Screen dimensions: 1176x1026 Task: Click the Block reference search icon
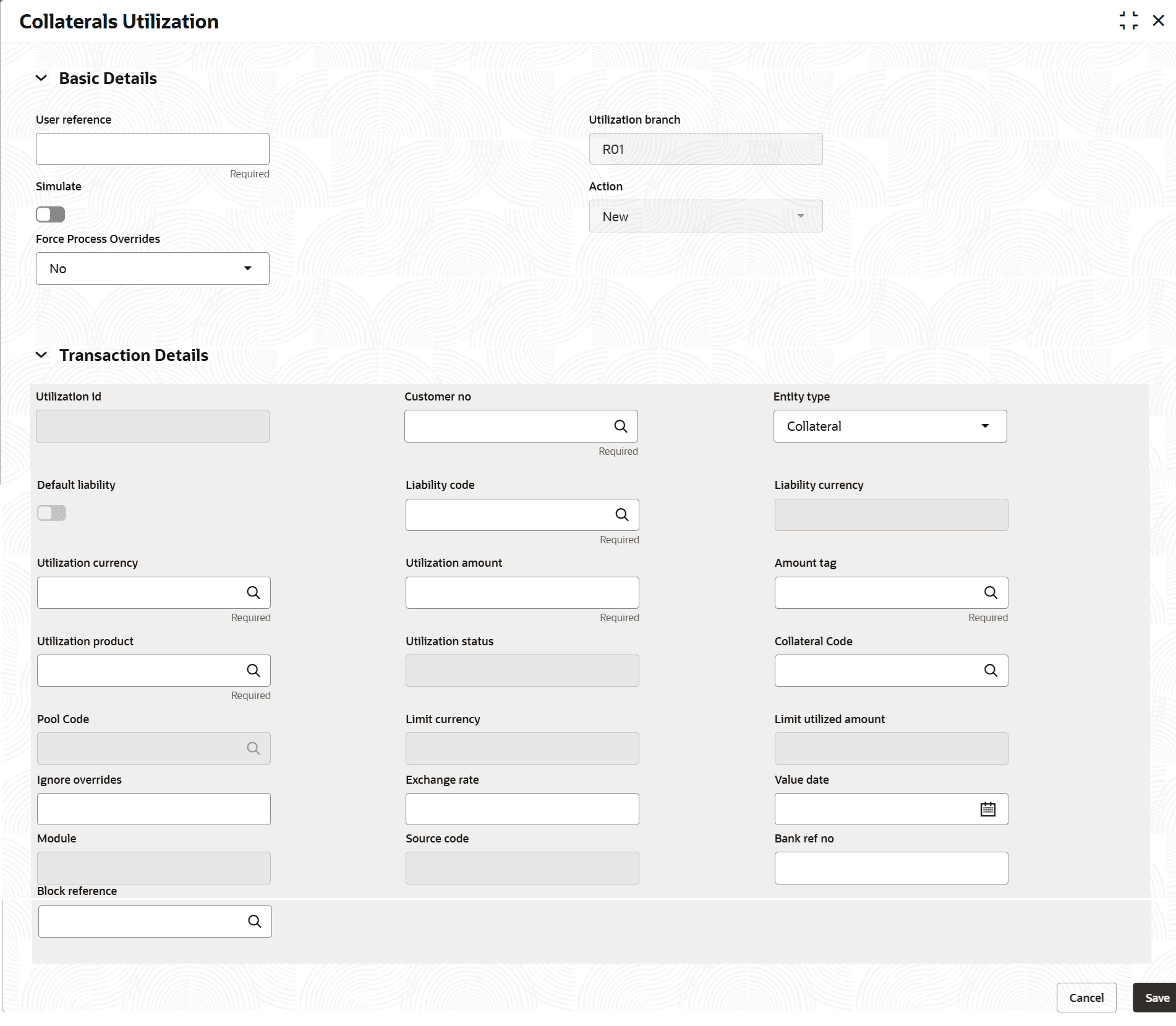coord(254,921)
